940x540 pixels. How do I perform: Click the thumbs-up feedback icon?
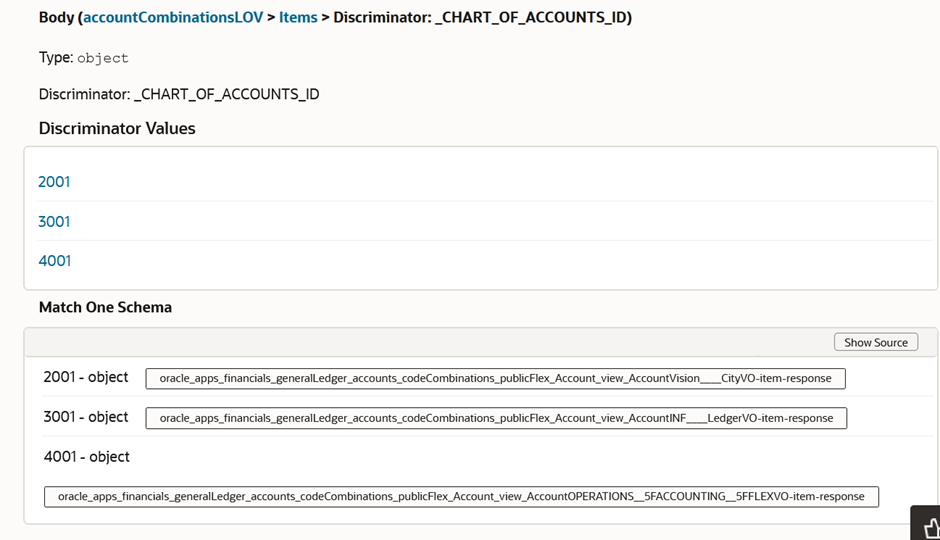(930, 527)
